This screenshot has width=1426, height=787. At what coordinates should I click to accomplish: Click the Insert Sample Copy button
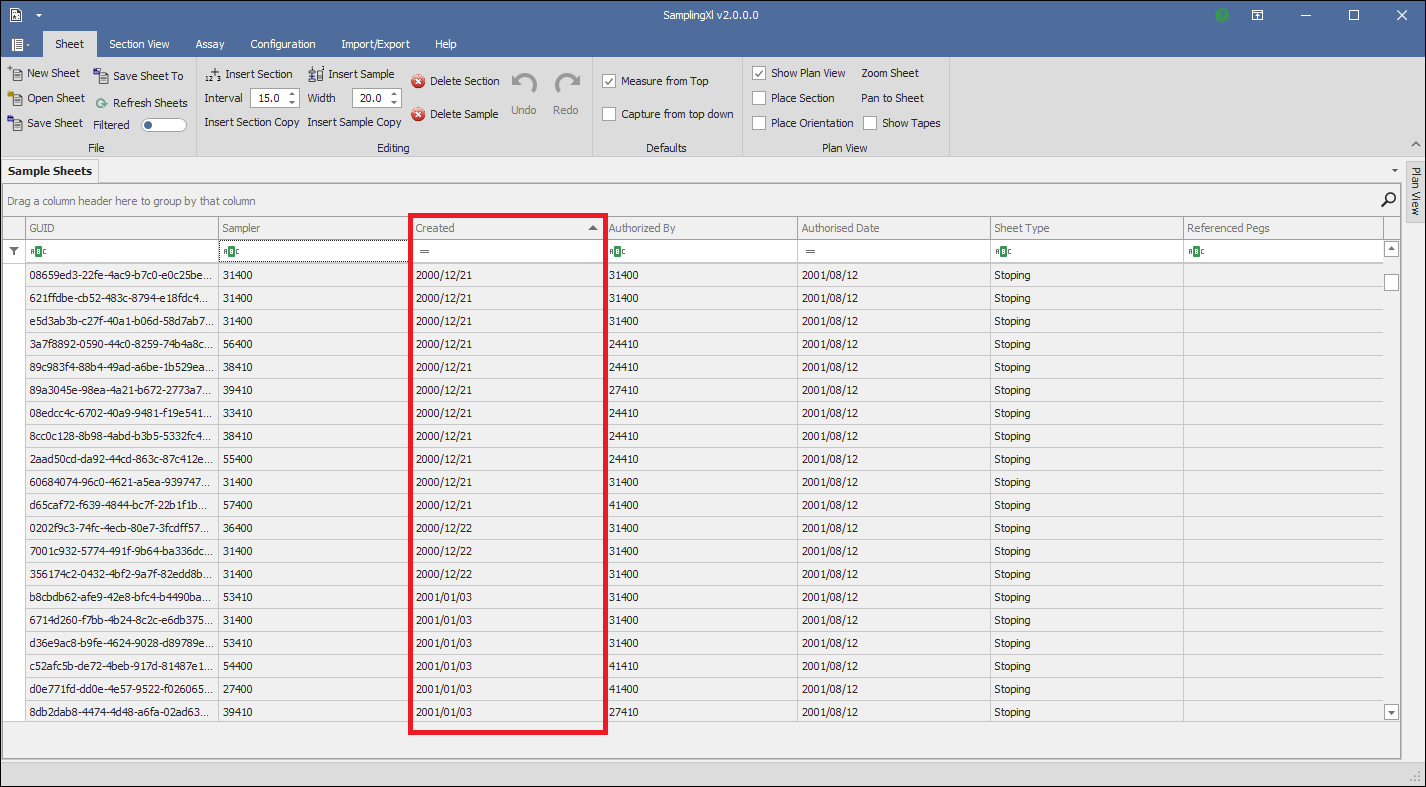[x=354, y=122]
